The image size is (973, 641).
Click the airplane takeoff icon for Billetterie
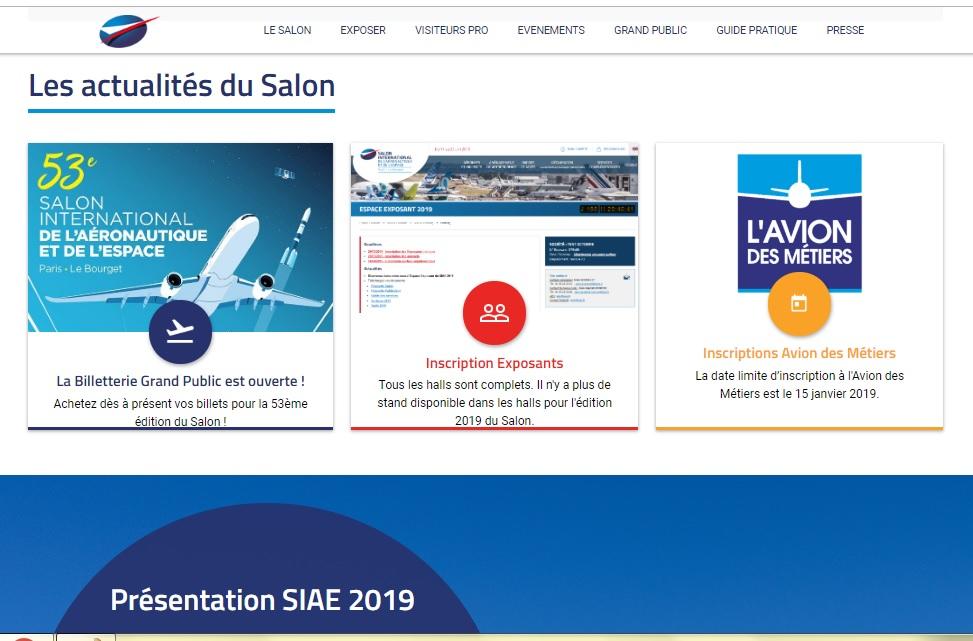(x=180, y=332)
